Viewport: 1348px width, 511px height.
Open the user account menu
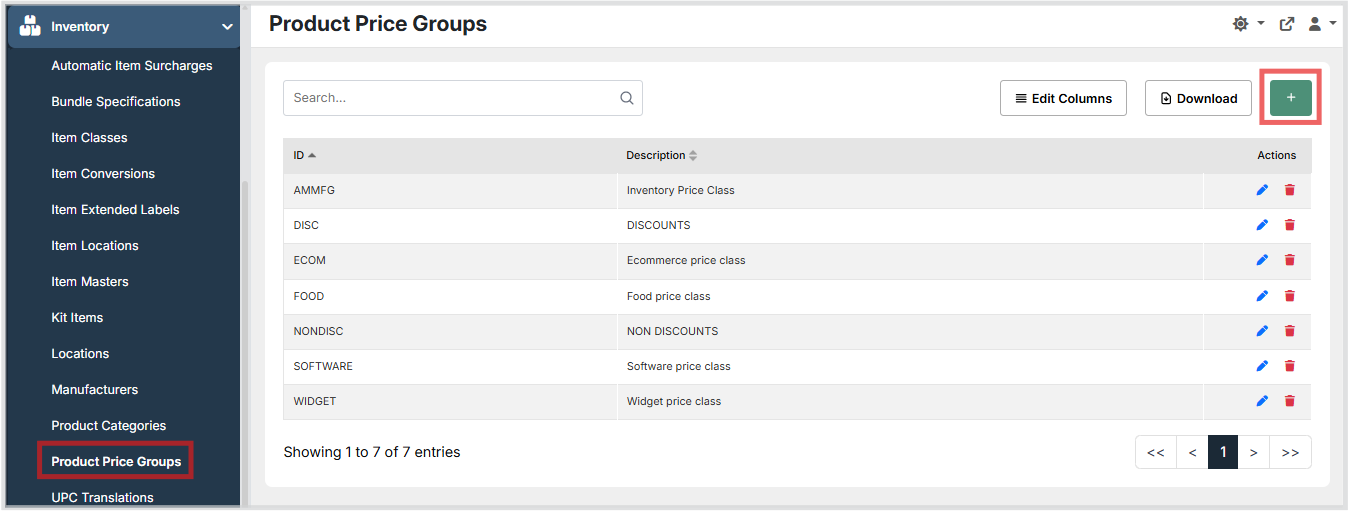[x=1322, y=24]
